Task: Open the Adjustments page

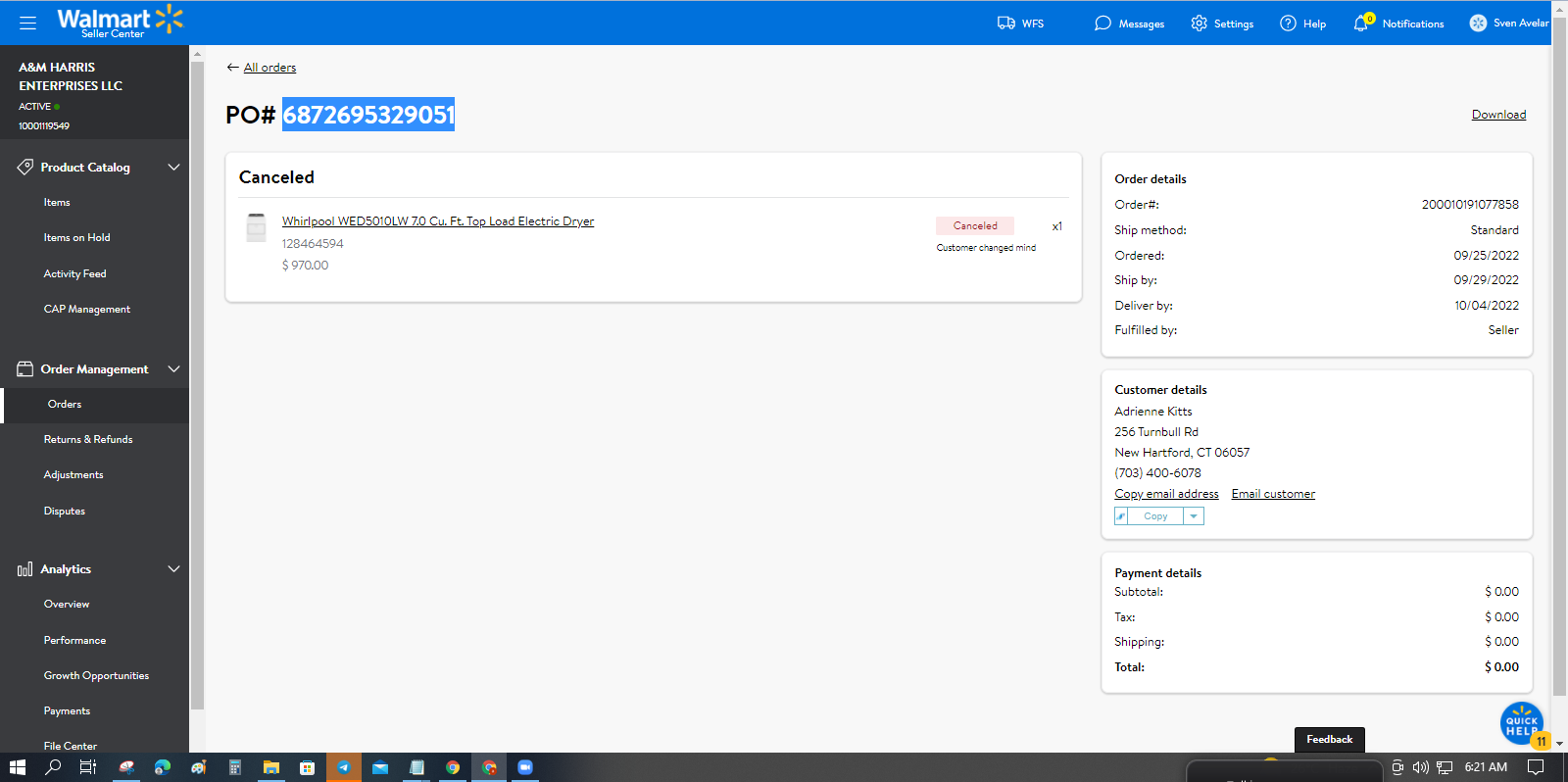Action: pos(73,475)
